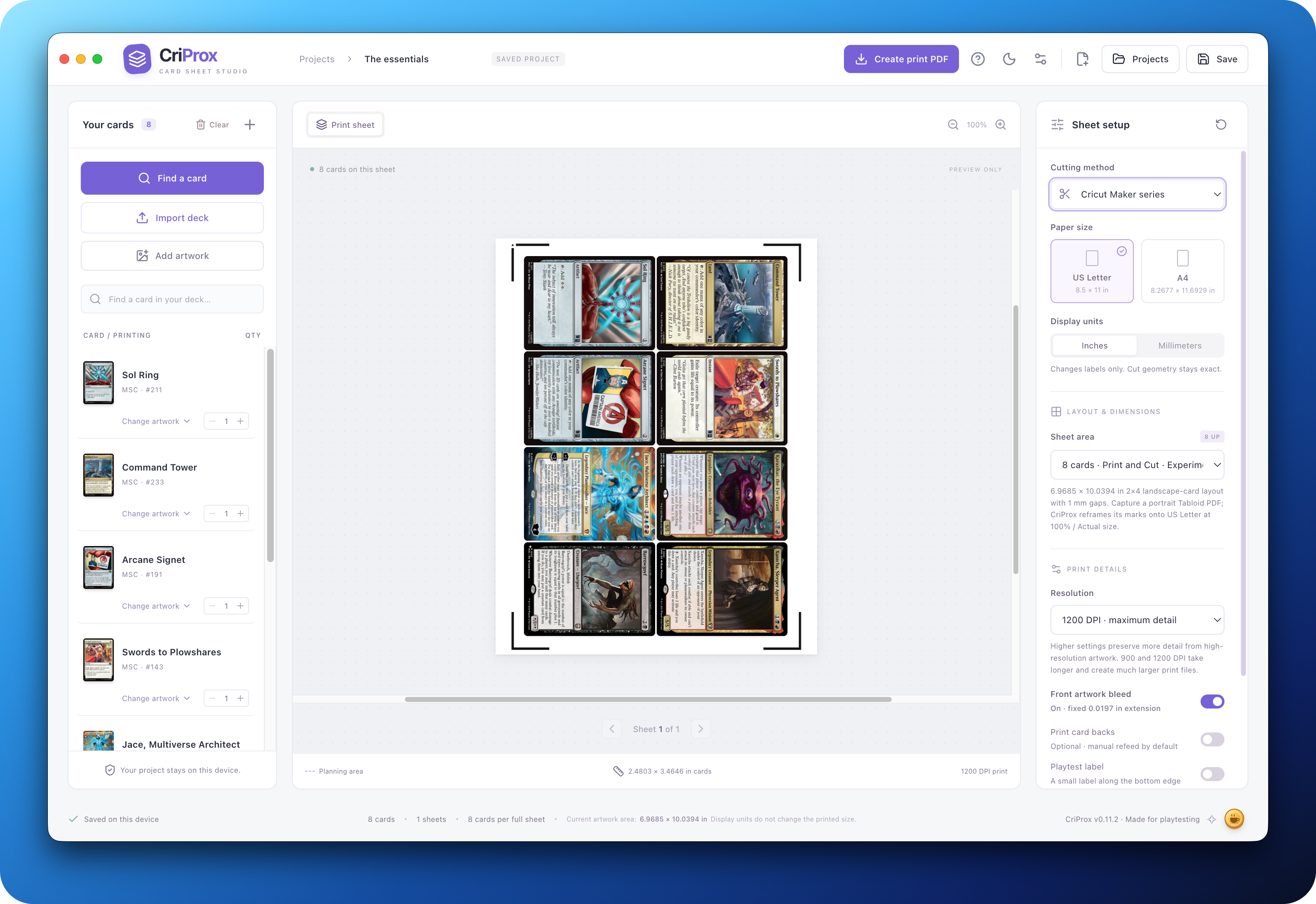This screenshot has height=904, width=1316.
Task: Open the Resolution dropdown
Action: pos(1137,620)
